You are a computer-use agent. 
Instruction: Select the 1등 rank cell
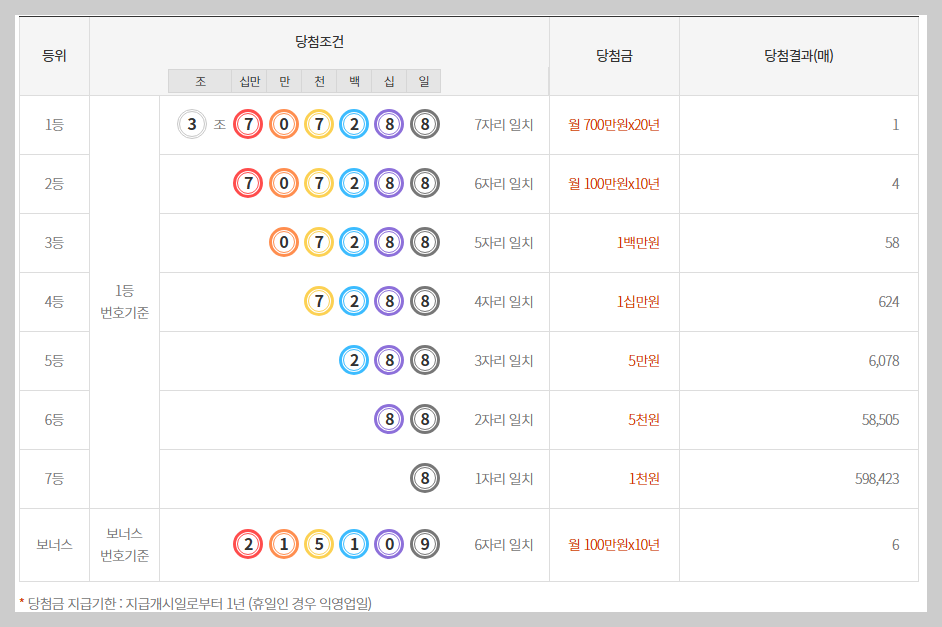pyautogui.click(x=54, y=125)
